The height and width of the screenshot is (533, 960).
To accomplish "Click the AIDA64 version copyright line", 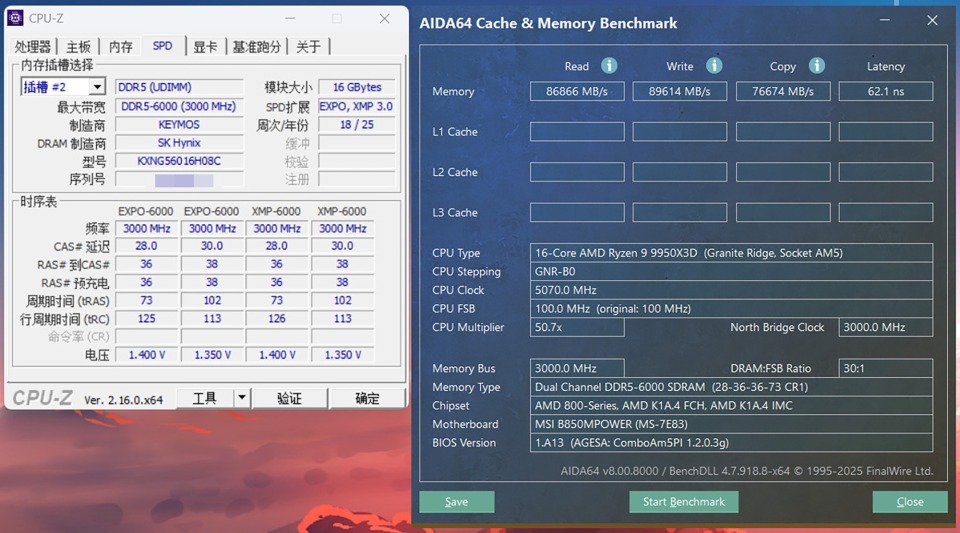I will [747, 471].
